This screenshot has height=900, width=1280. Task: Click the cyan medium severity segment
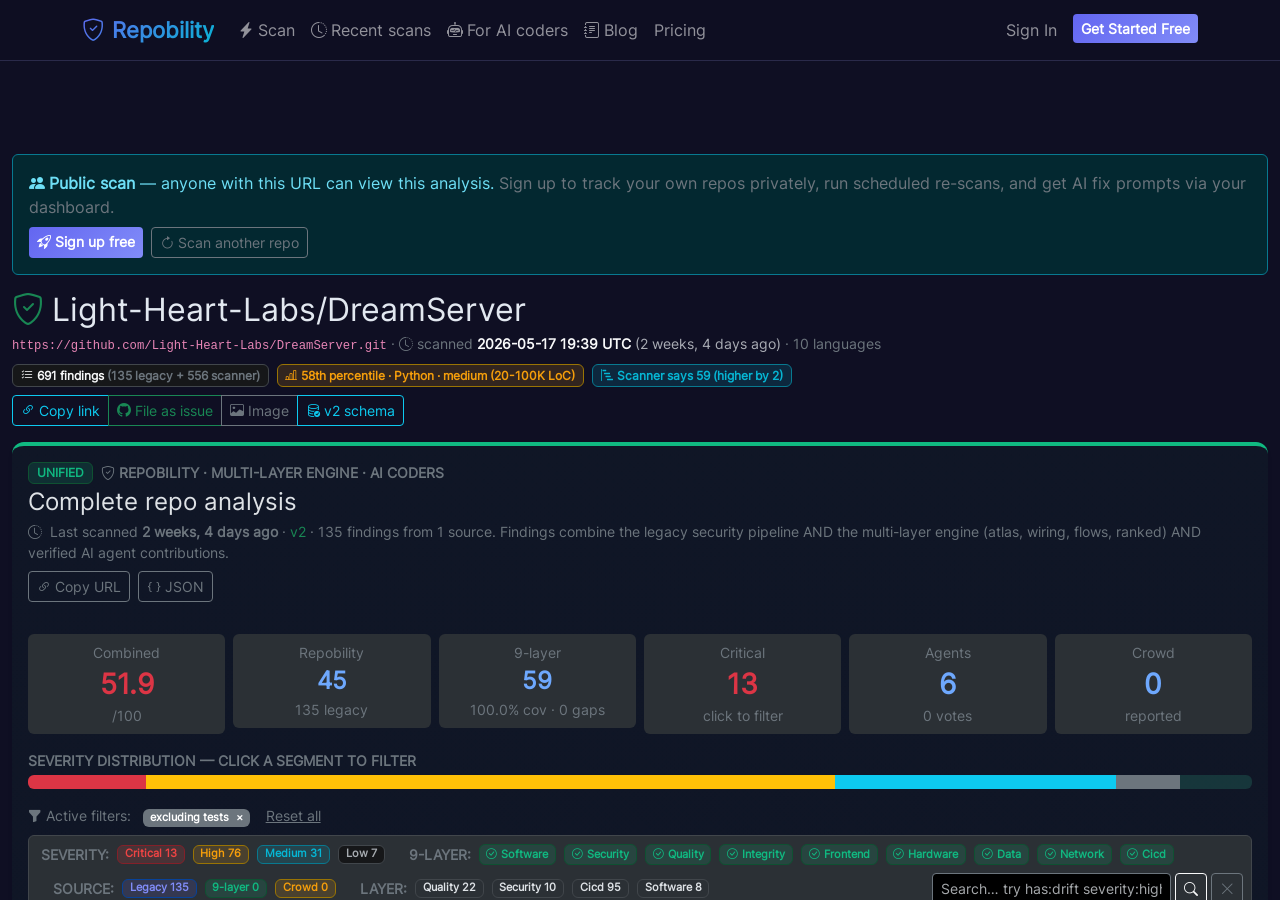(x=975, y=782)
